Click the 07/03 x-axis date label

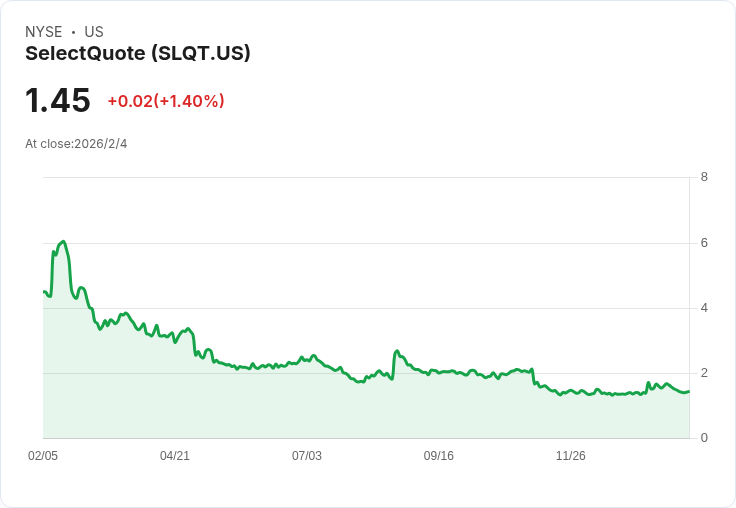(307, 456)
